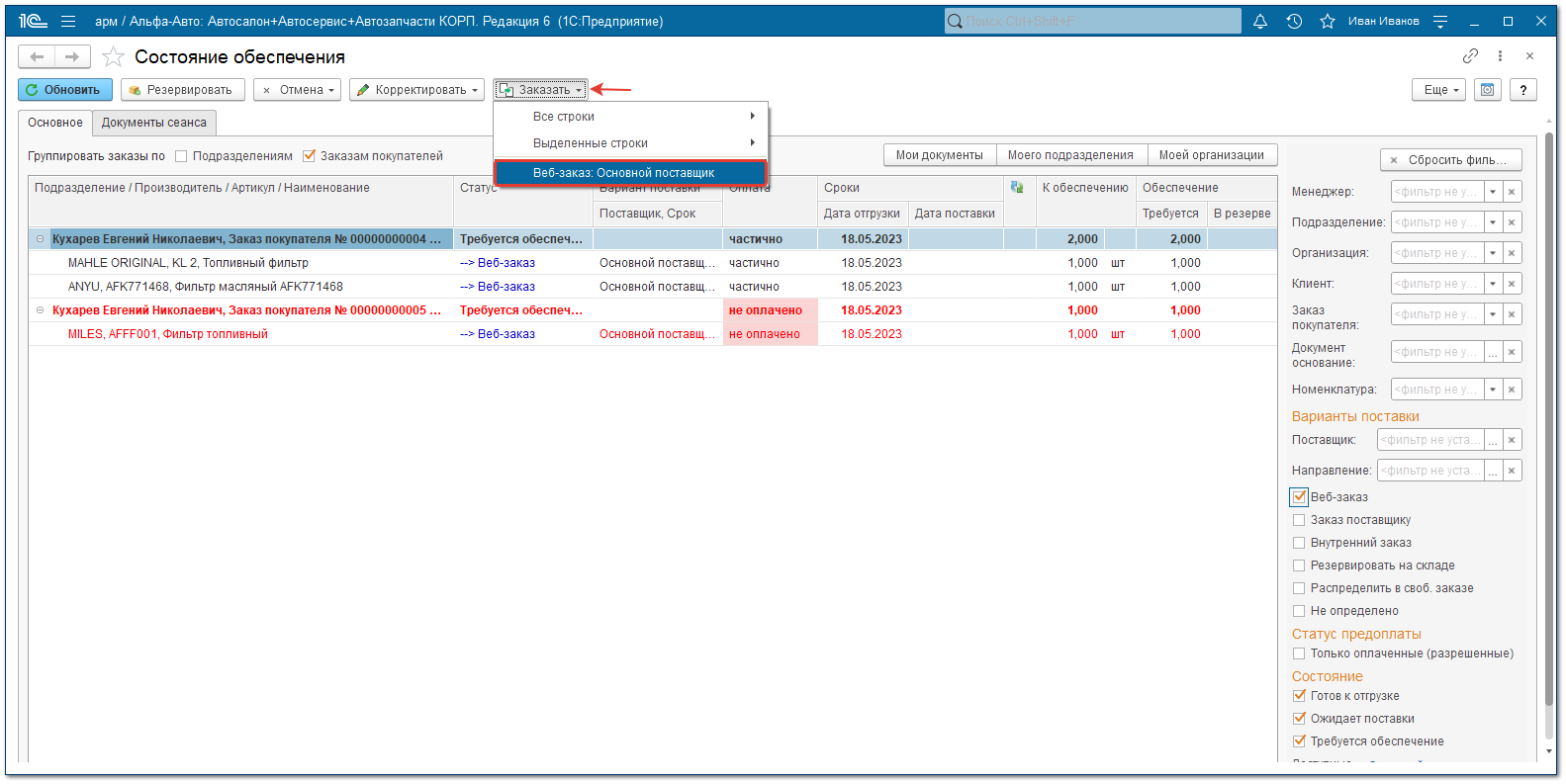1566x784 pixels.
Task: Open the Корректировать dropdown button
Action: pyautogui.click(x=416, y=90)
